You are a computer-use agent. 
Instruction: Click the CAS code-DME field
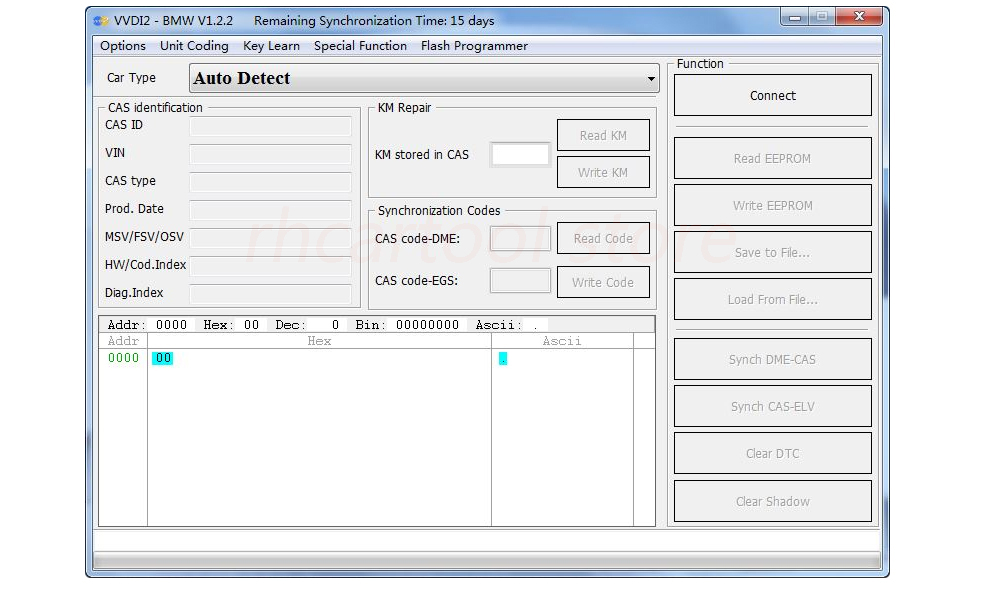coord(520,239)
